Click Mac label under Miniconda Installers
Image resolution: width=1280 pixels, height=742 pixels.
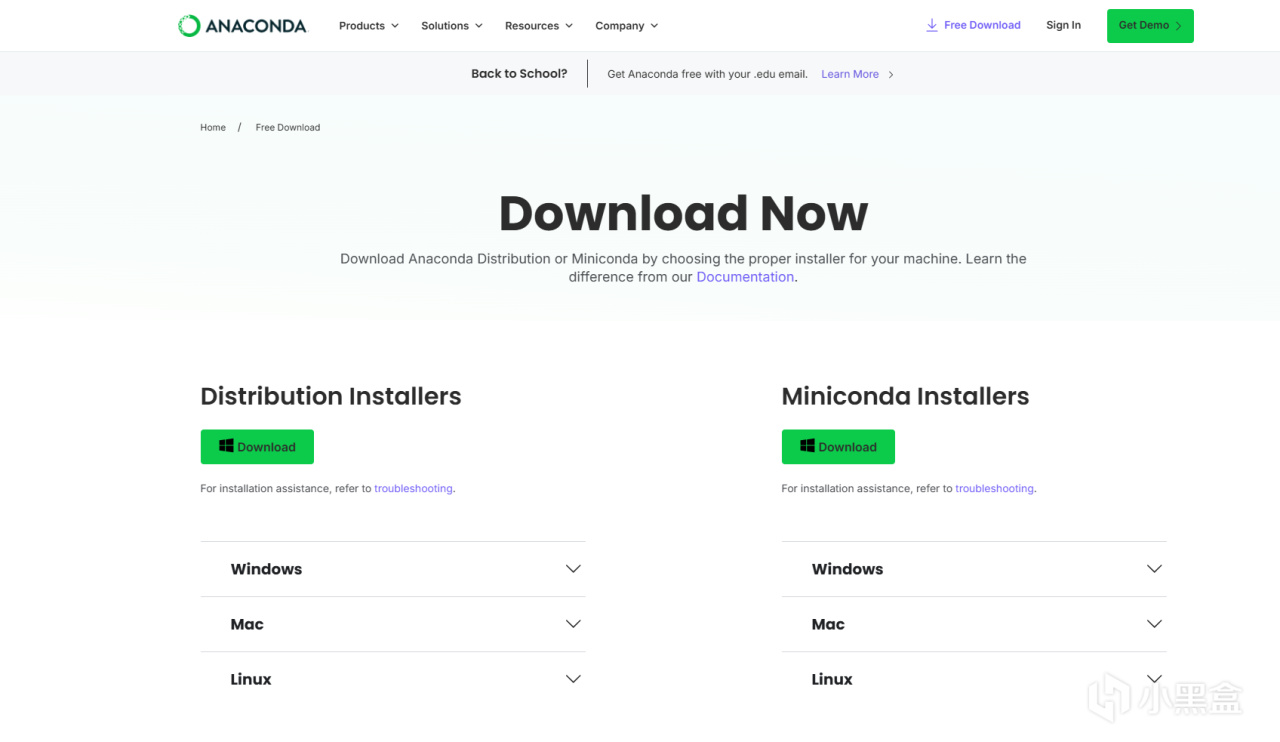pyautogui.click(x=828, y=624)
